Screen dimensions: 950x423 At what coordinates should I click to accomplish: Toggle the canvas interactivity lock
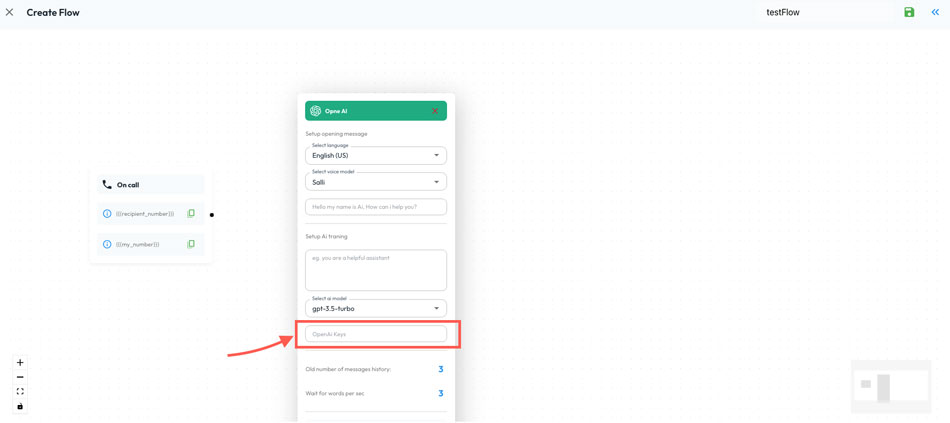point(20,406)
